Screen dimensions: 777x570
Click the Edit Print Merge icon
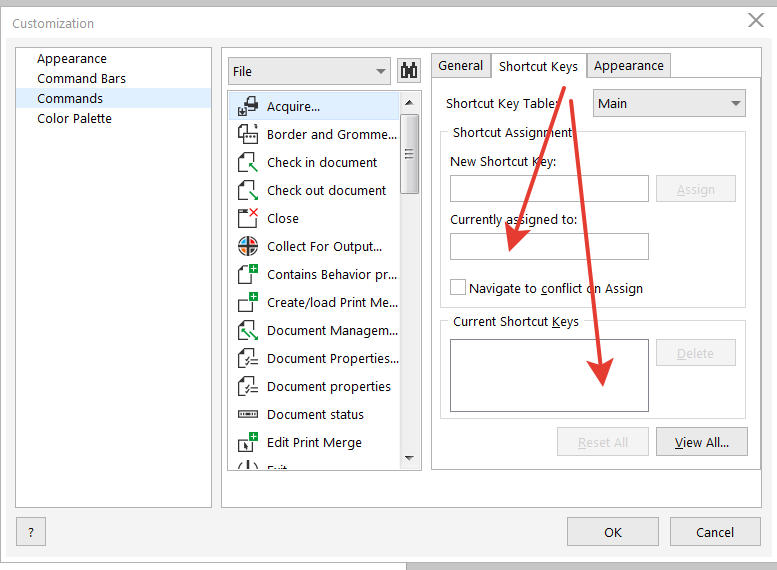[248, 442]
